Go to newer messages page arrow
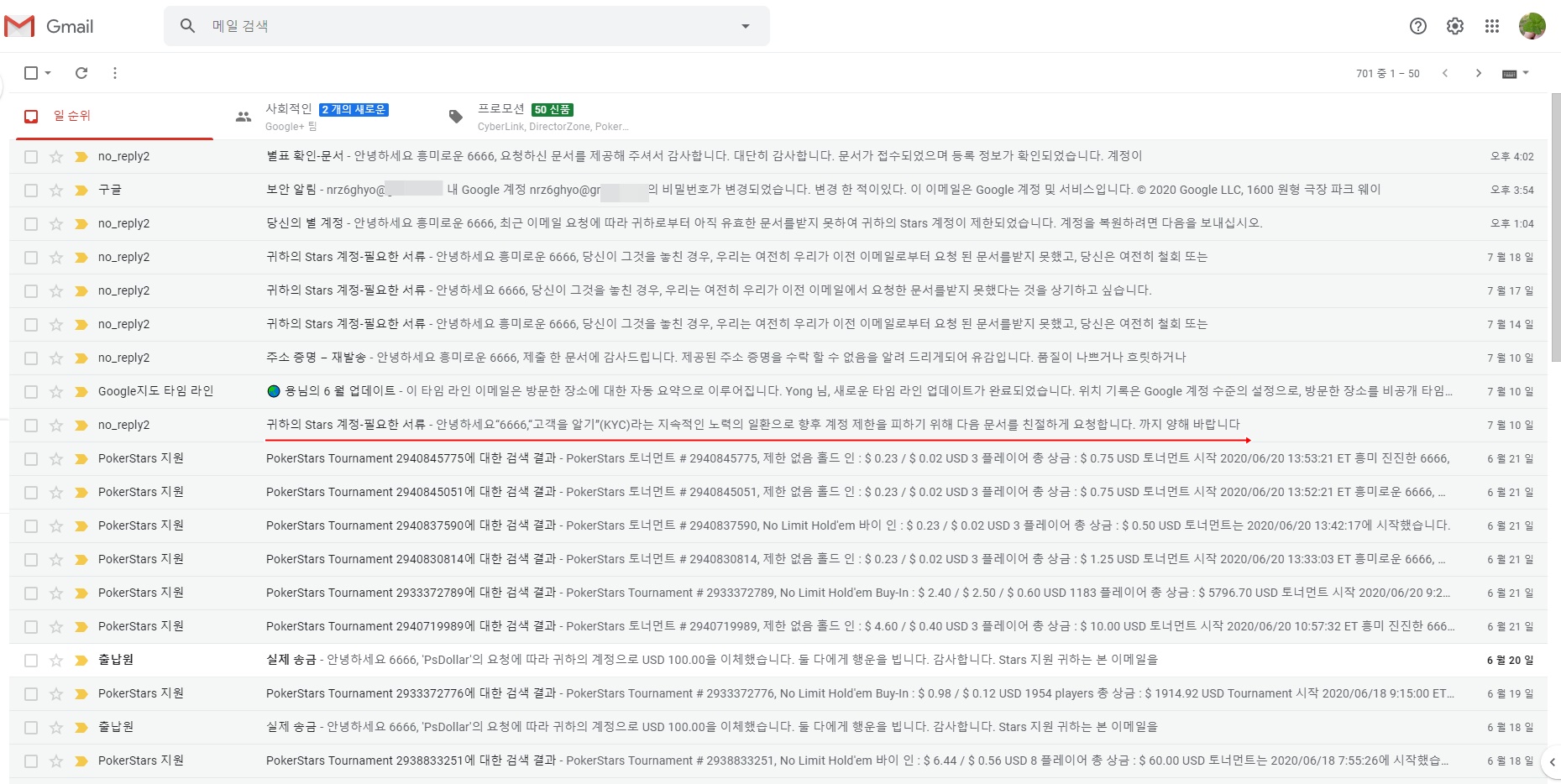This screenshot has height=784, width=1561. pos(1445,73)
